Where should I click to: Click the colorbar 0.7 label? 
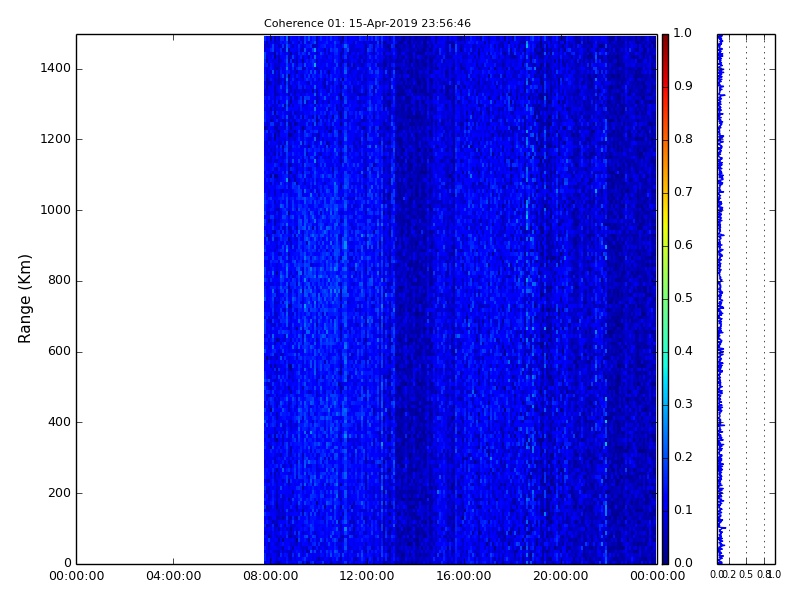[x=683, y=192]
